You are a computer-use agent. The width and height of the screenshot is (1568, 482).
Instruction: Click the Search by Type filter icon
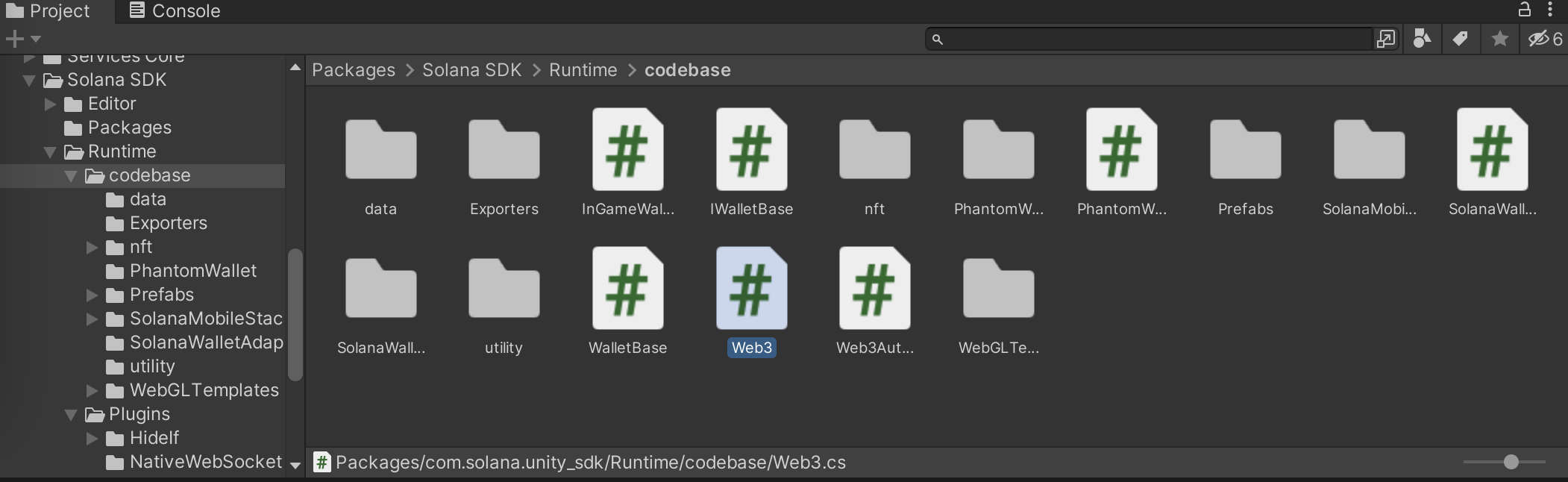(1422, 39)
